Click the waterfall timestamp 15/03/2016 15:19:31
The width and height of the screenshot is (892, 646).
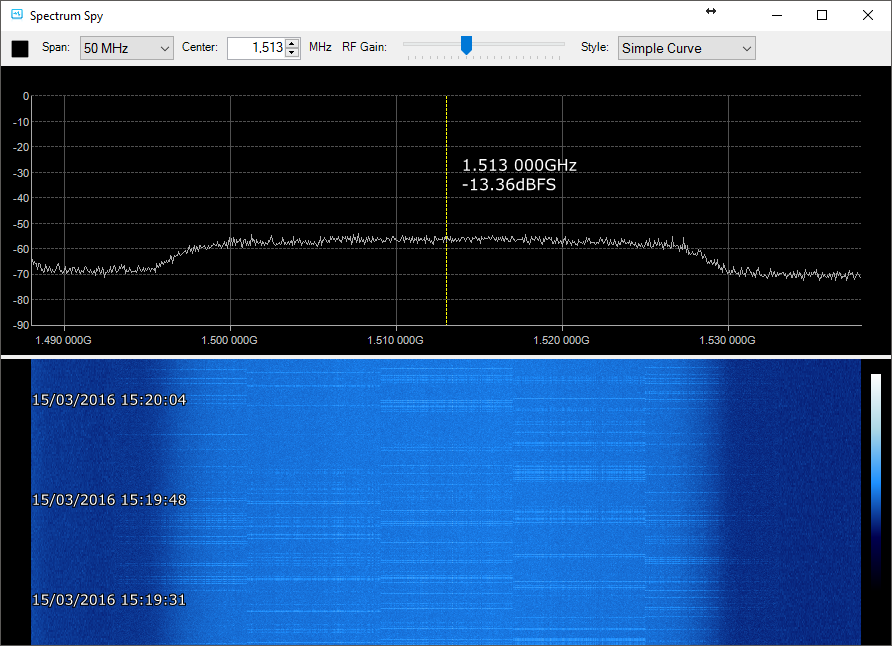[109, 600]
